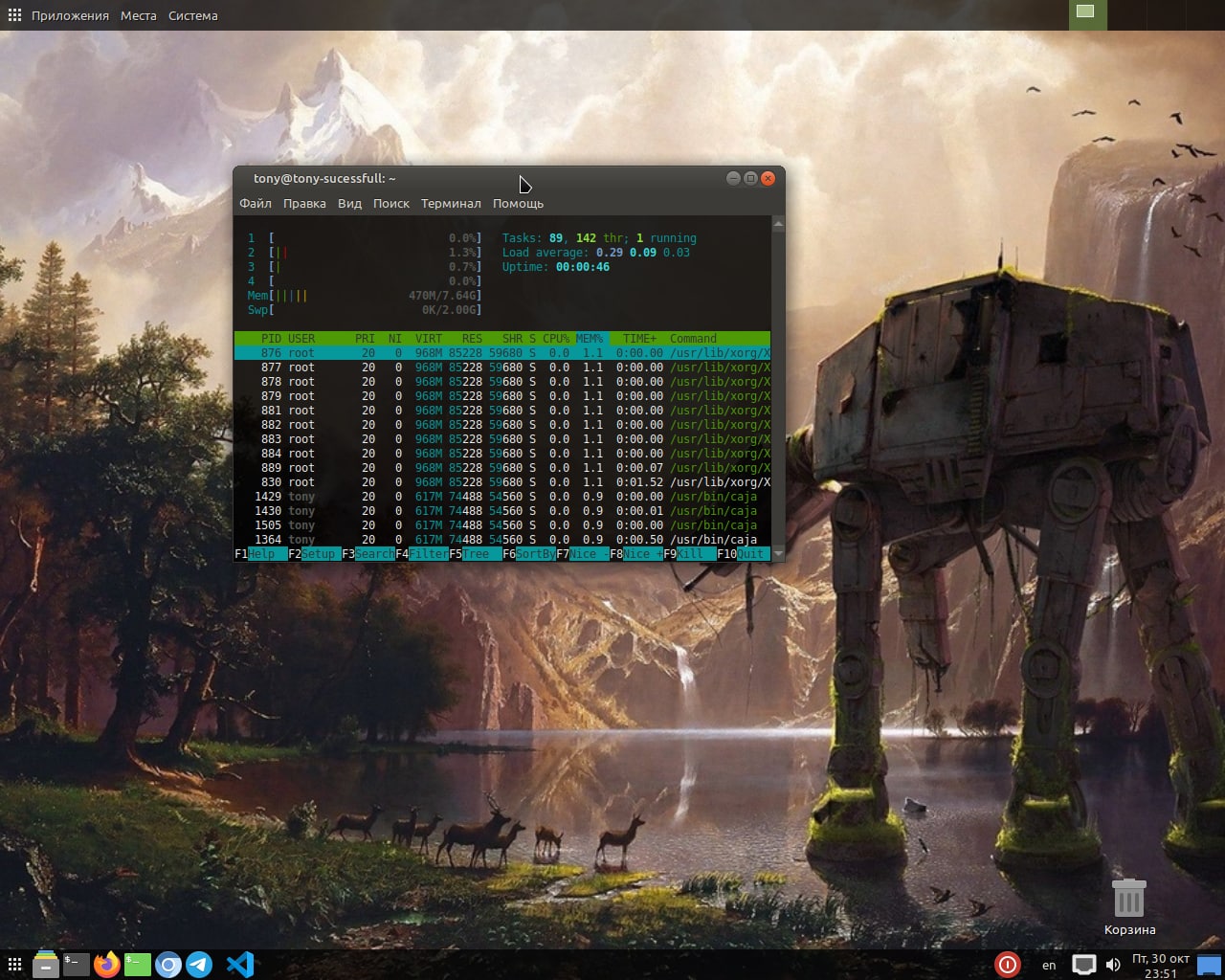The width and height of the screenshot is (1225, 980).
Task: Click the apps grid icon beside Приложения
Action: [14, 15]
